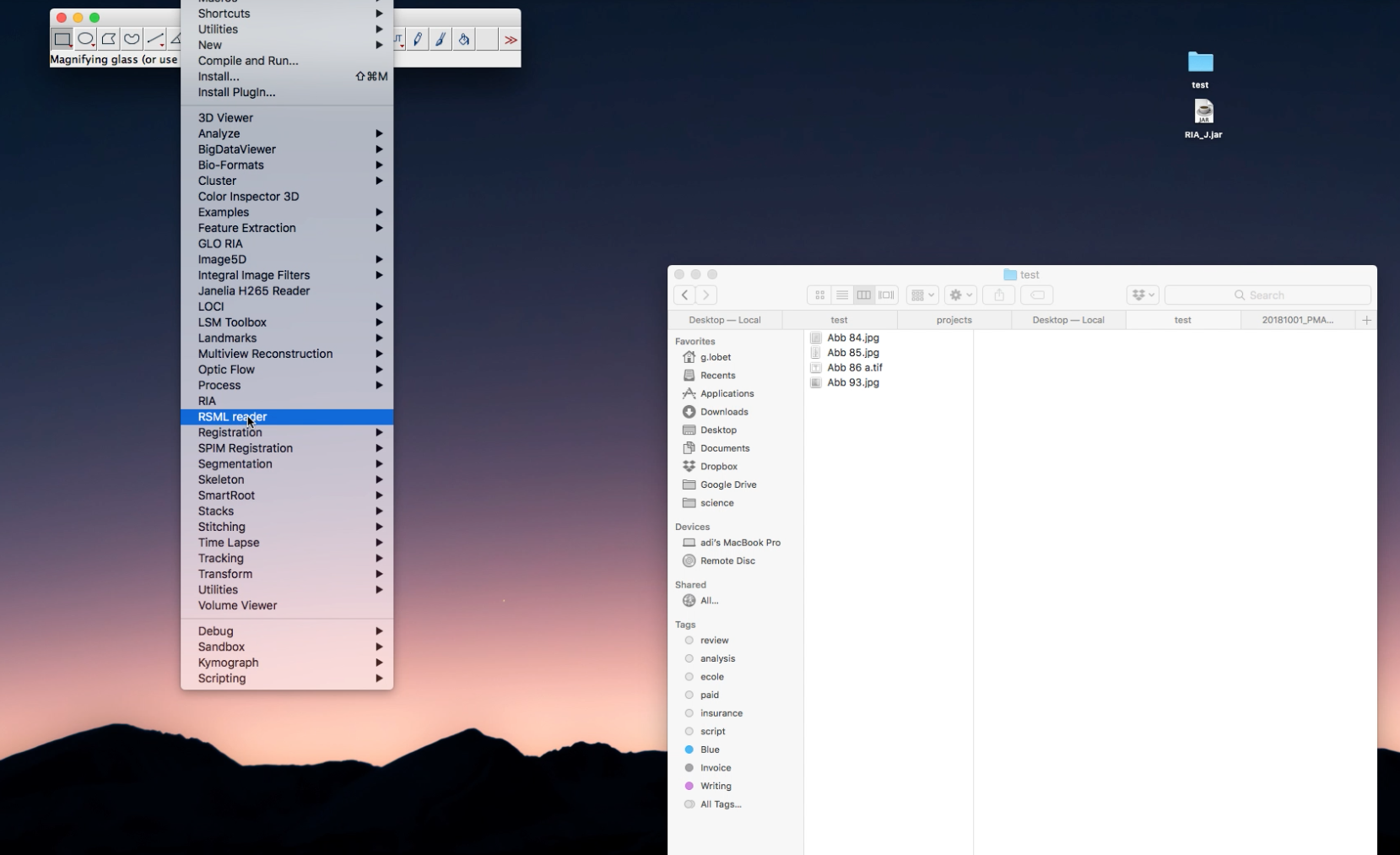Choose Volume Viewer from the menu
Image resolution: width=1400 pixels, height=855 pixels.
(x=287, y=605)
